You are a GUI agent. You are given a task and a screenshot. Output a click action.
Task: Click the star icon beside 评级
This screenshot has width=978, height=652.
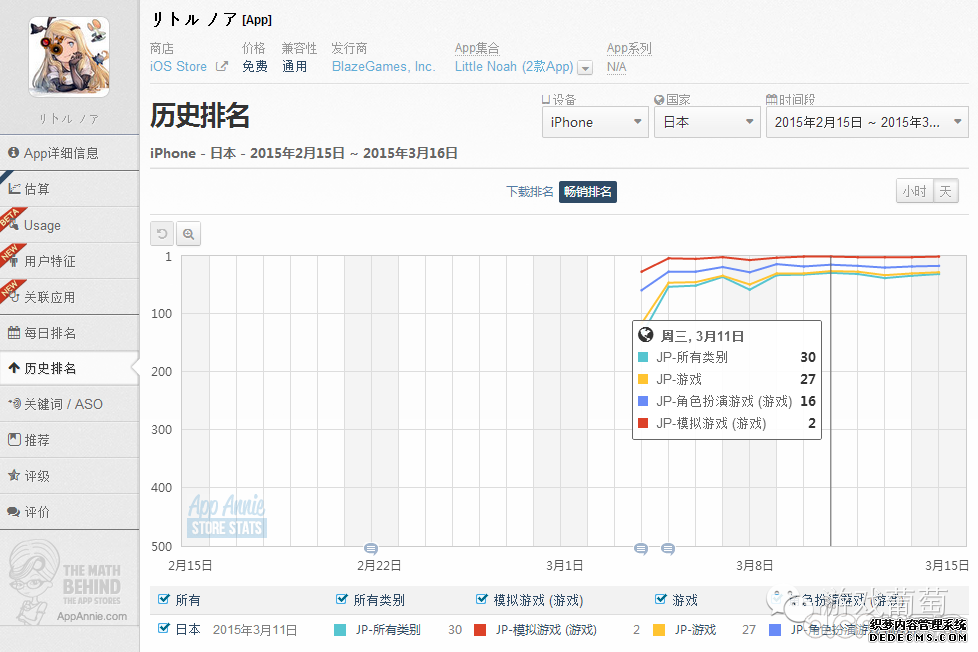14,475
